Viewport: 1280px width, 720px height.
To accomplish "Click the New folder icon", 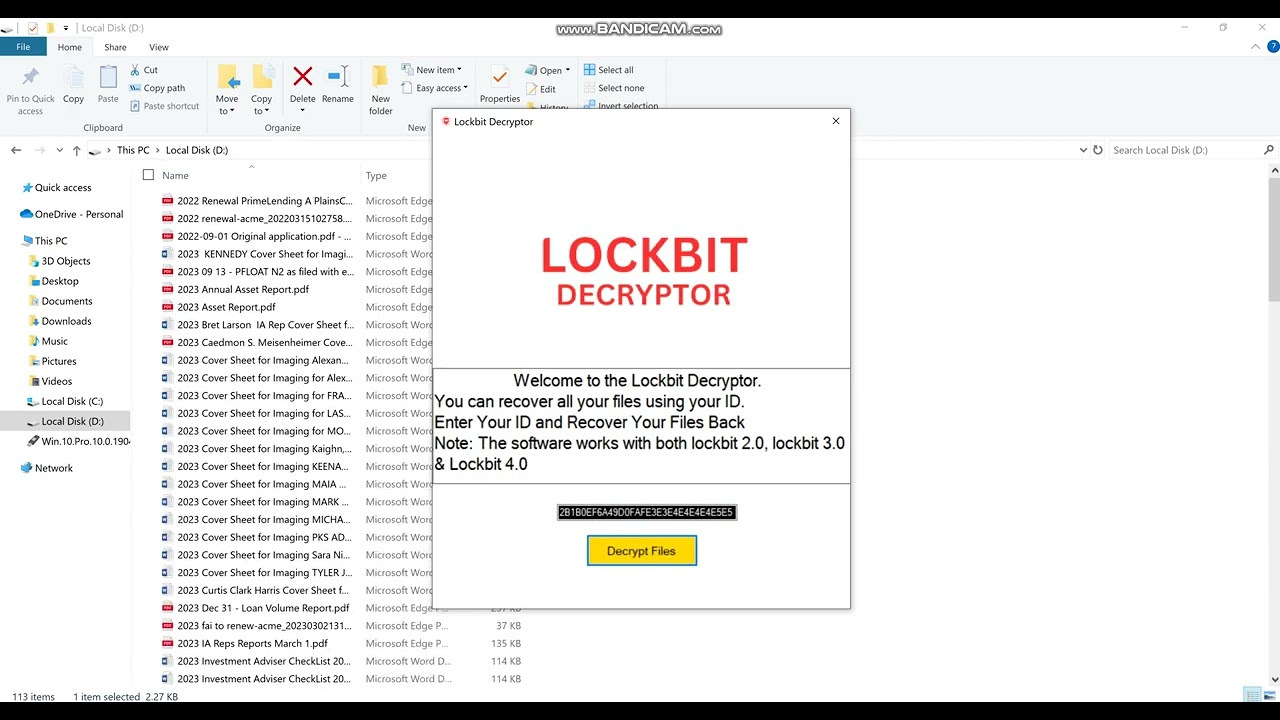I will pos(381,77).
